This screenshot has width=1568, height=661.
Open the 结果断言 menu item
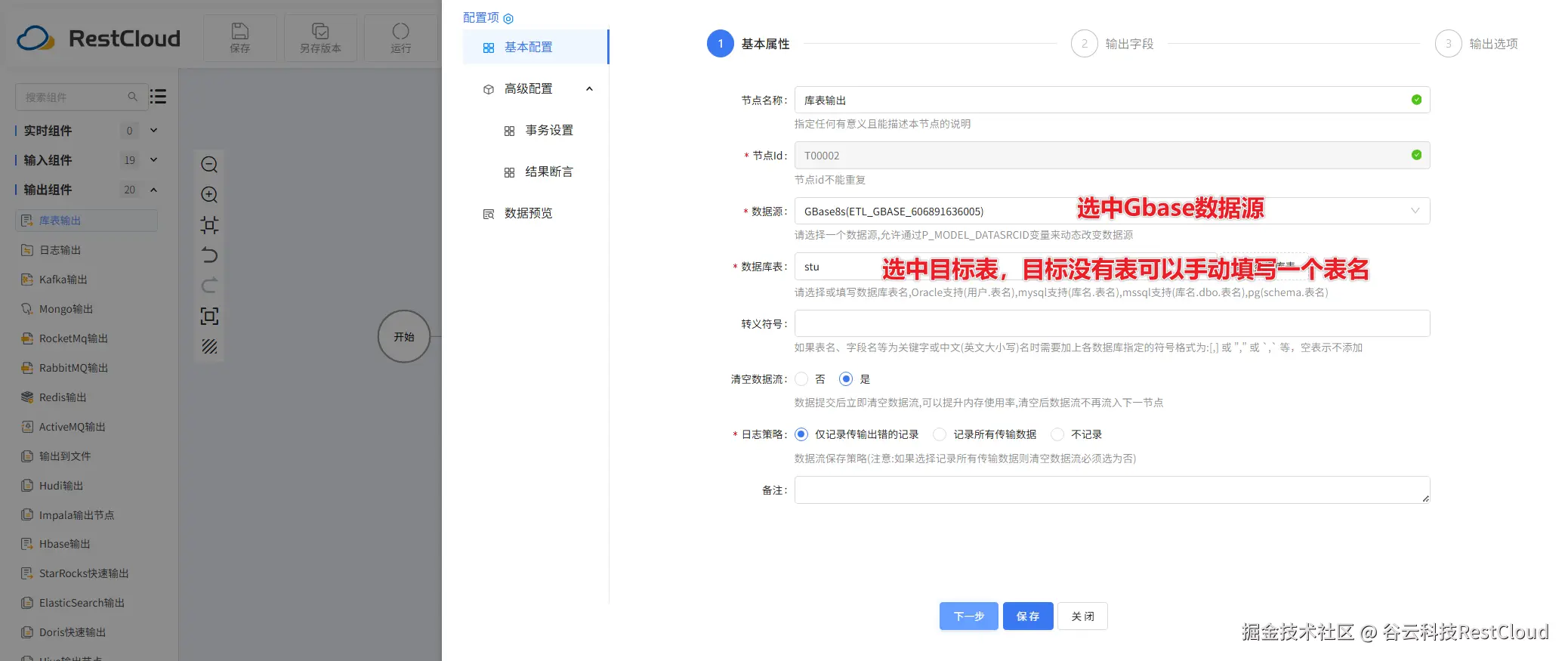pyautogui.click(x=549, y=172)
